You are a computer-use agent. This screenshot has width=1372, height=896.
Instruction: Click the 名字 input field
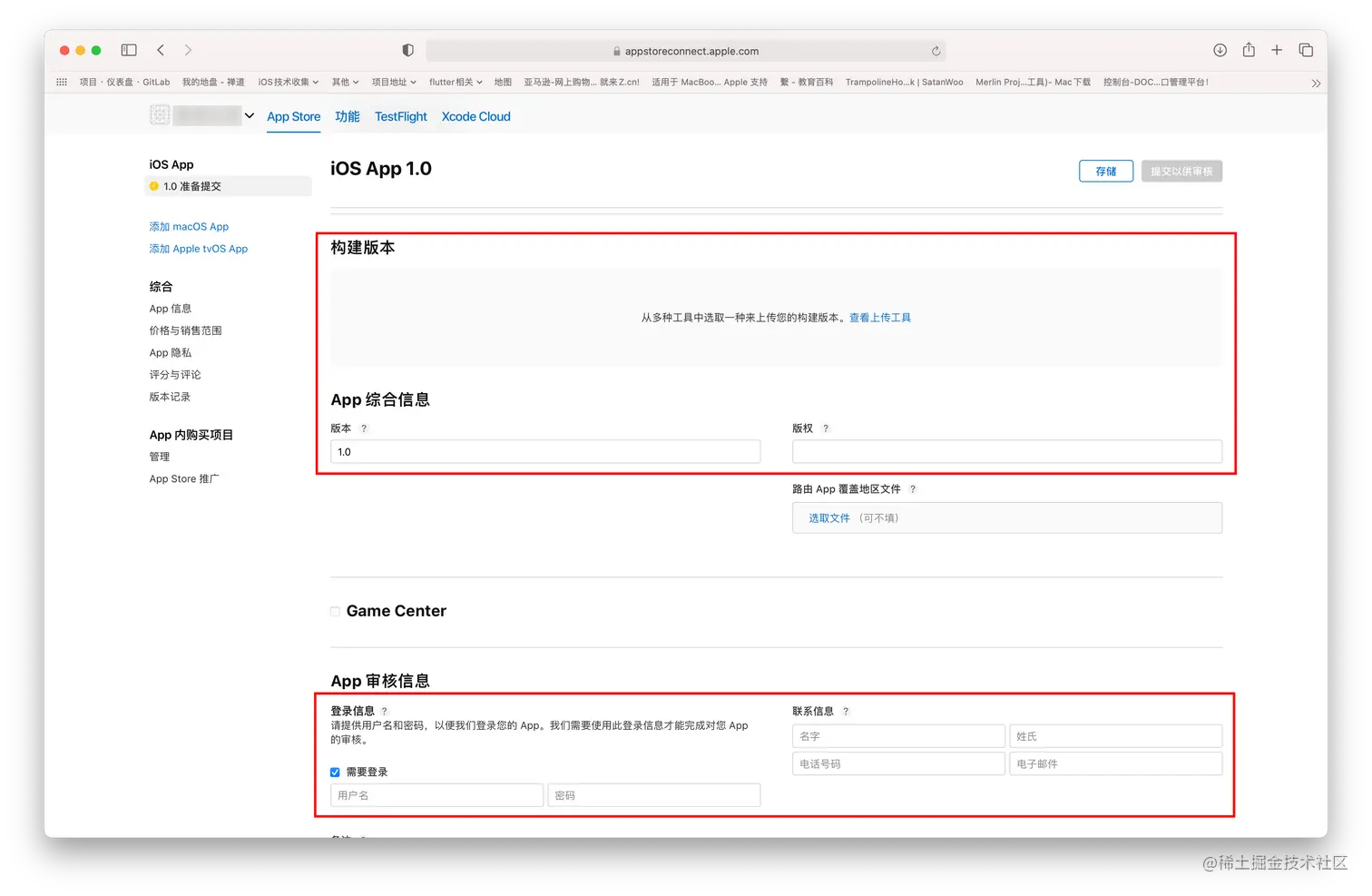point(898,736)
